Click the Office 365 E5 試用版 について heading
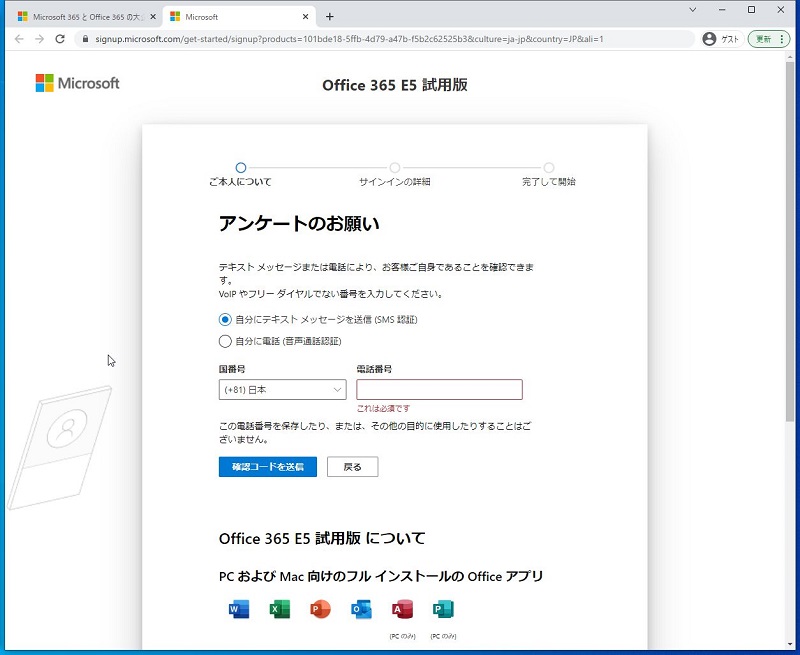The width and height of the screenshot is (800, 655). [x=322, y=538]
